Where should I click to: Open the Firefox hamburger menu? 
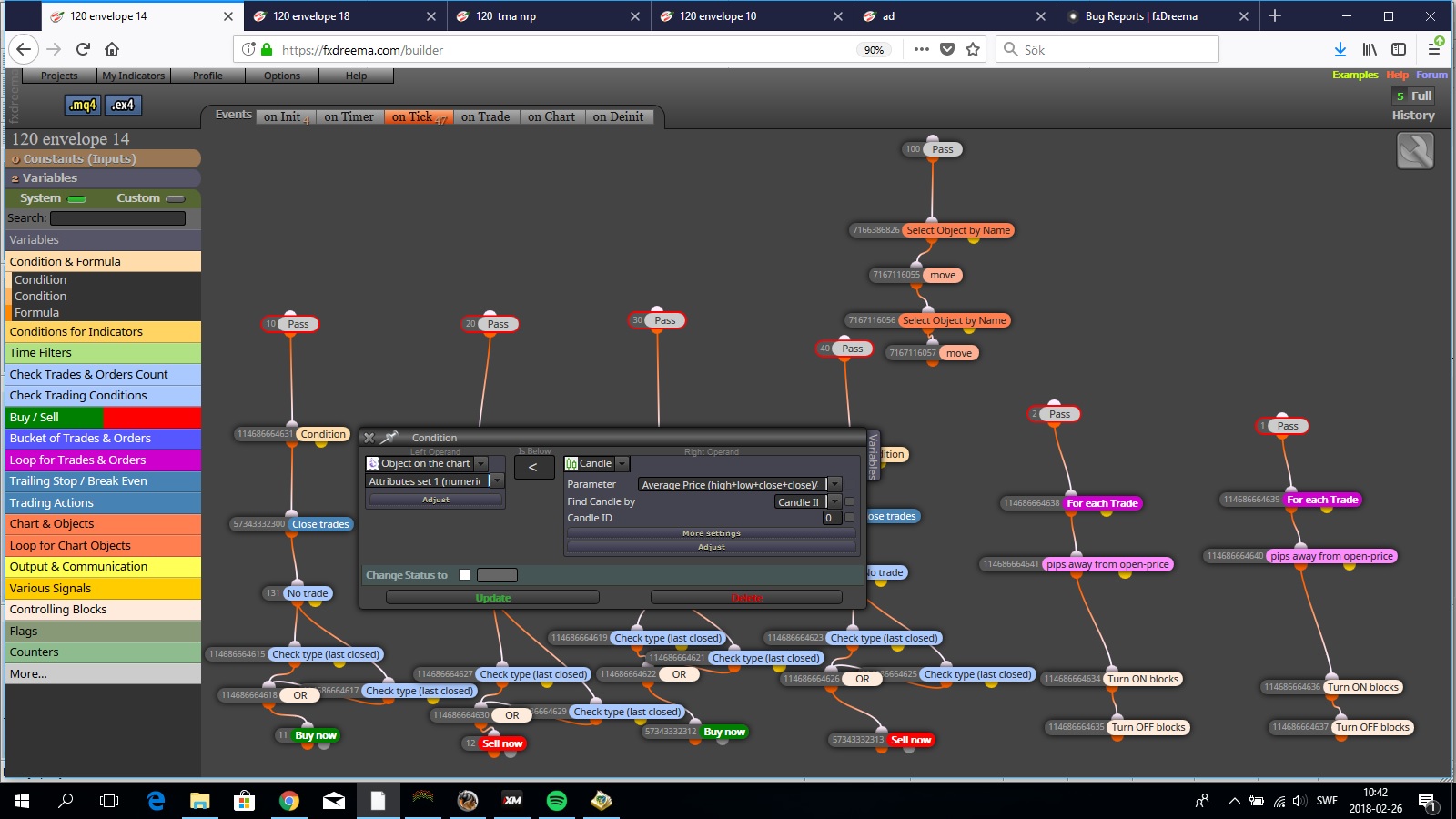point(1433,49)
